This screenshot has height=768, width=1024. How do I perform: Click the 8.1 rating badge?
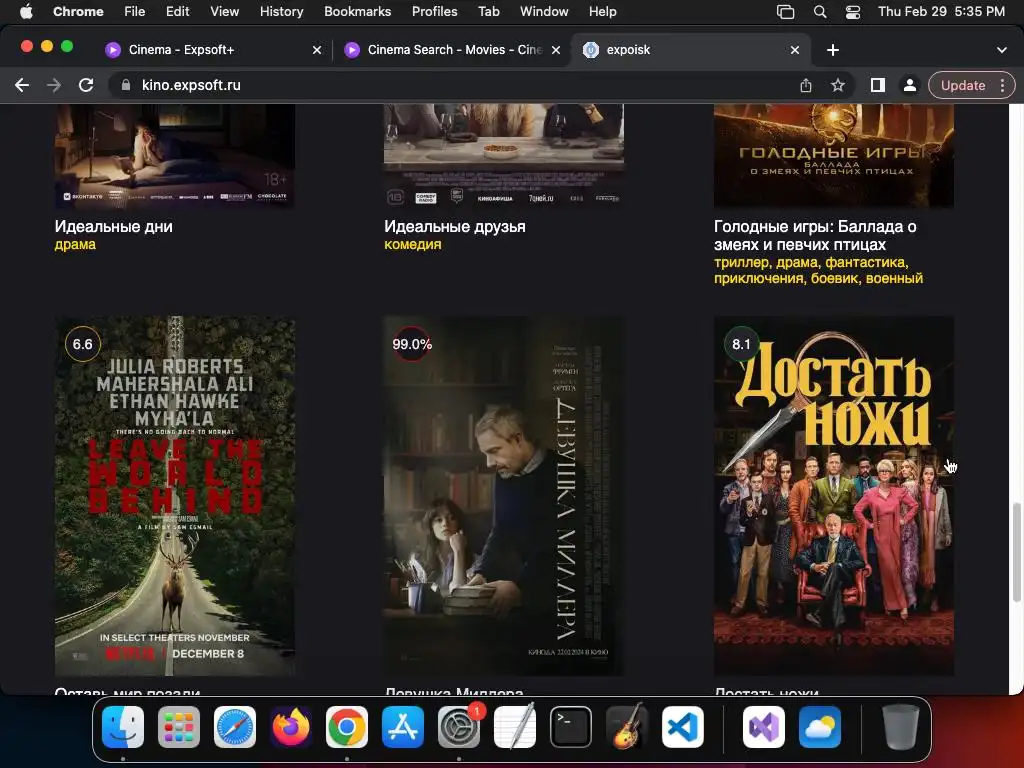tap(741, 344)
